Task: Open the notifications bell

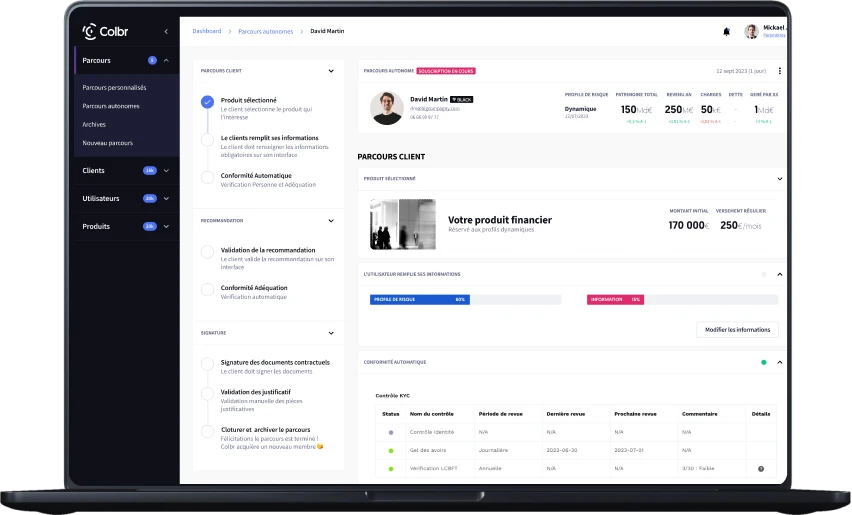Action: [726, 32]
